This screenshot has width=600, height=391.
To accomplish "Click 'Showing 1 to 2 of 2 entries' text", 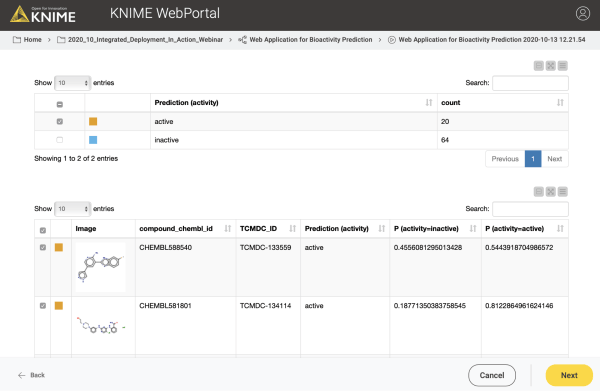I will (76, 158).
